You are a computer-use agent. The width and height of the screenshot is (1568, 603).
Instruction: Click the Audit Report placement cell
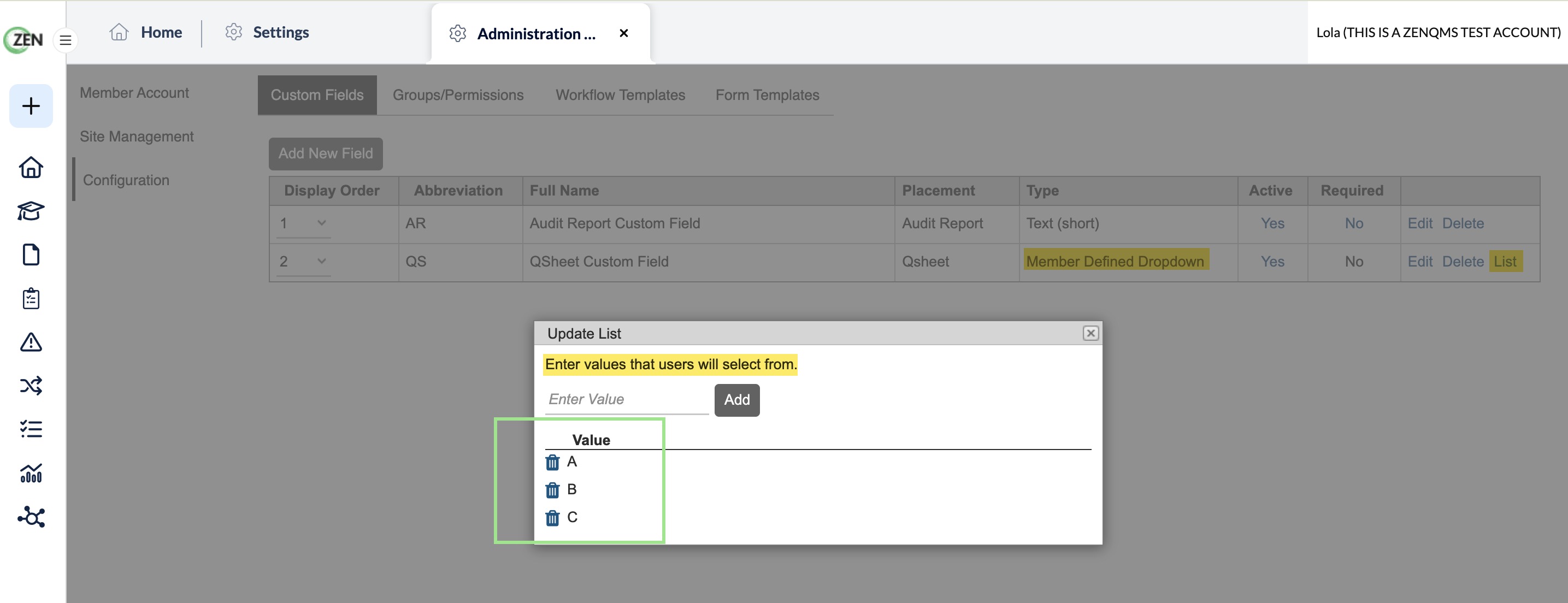[x=956, y=223]
